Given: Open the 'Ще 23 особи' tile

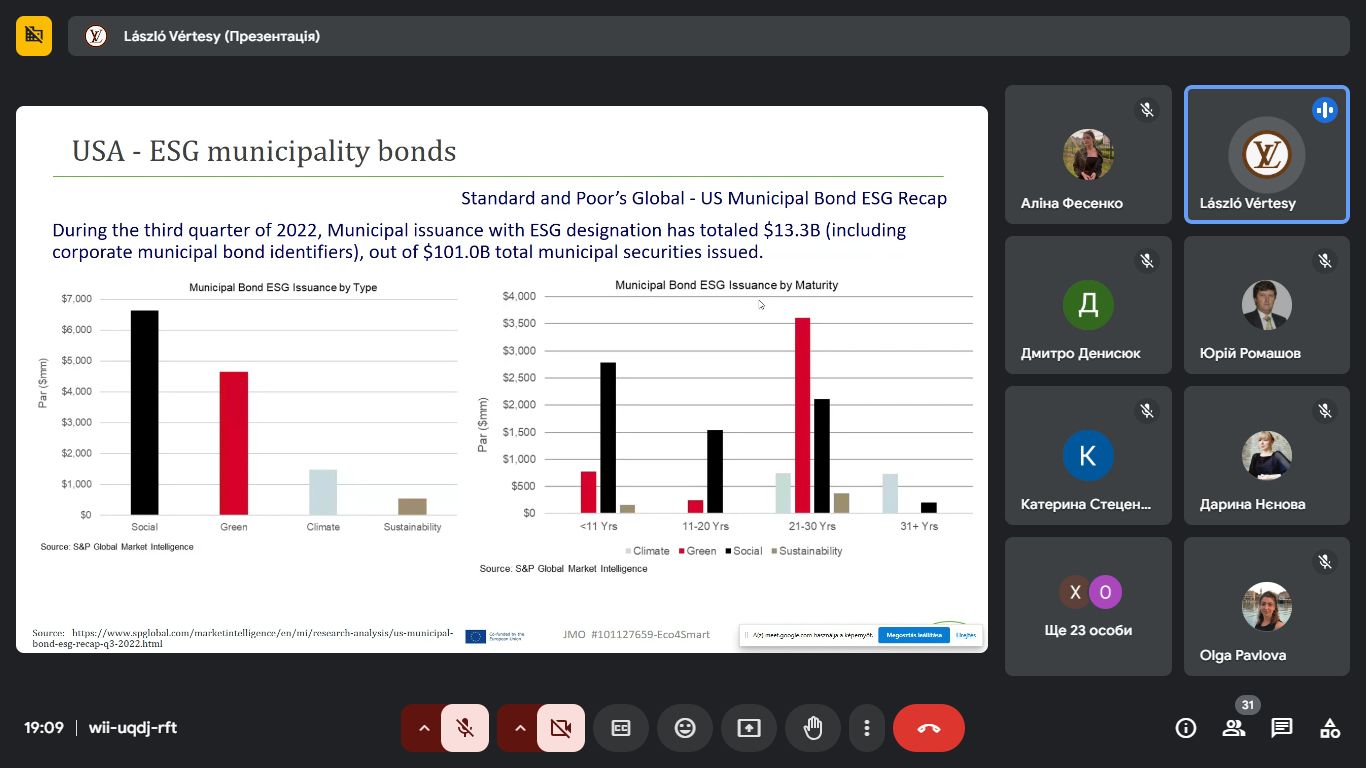Looking at the screenshot, I should [1088, 606].
